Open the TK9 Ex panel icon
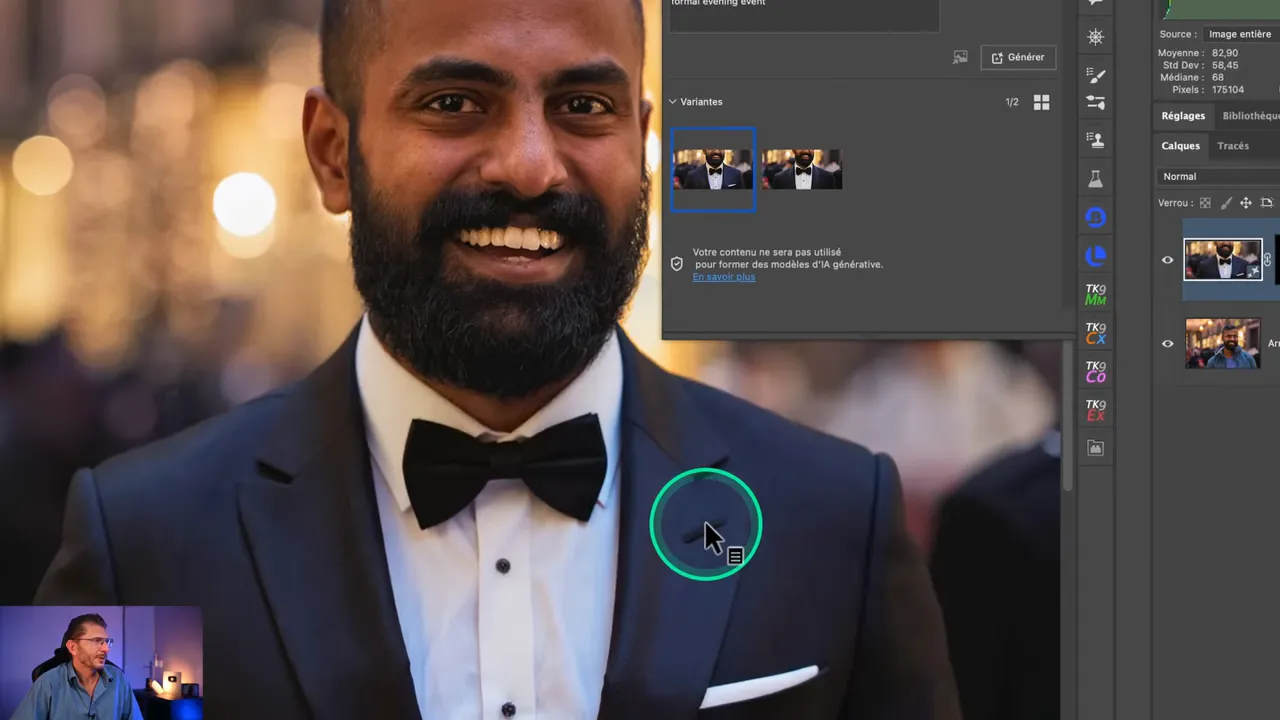 point(1096,410)
